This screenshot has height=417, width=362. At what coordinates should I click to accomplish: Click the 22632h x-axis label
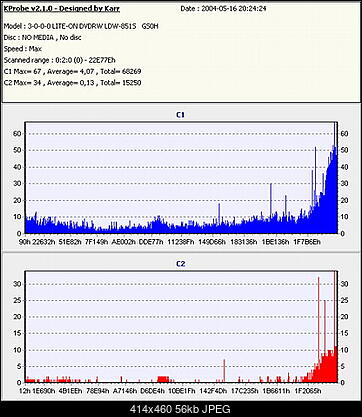[x=44, y=242]
